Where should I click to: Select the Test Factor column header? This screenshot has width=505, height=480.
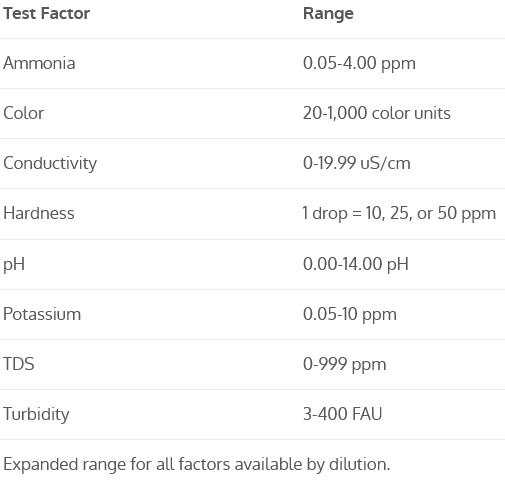(46, 14)
